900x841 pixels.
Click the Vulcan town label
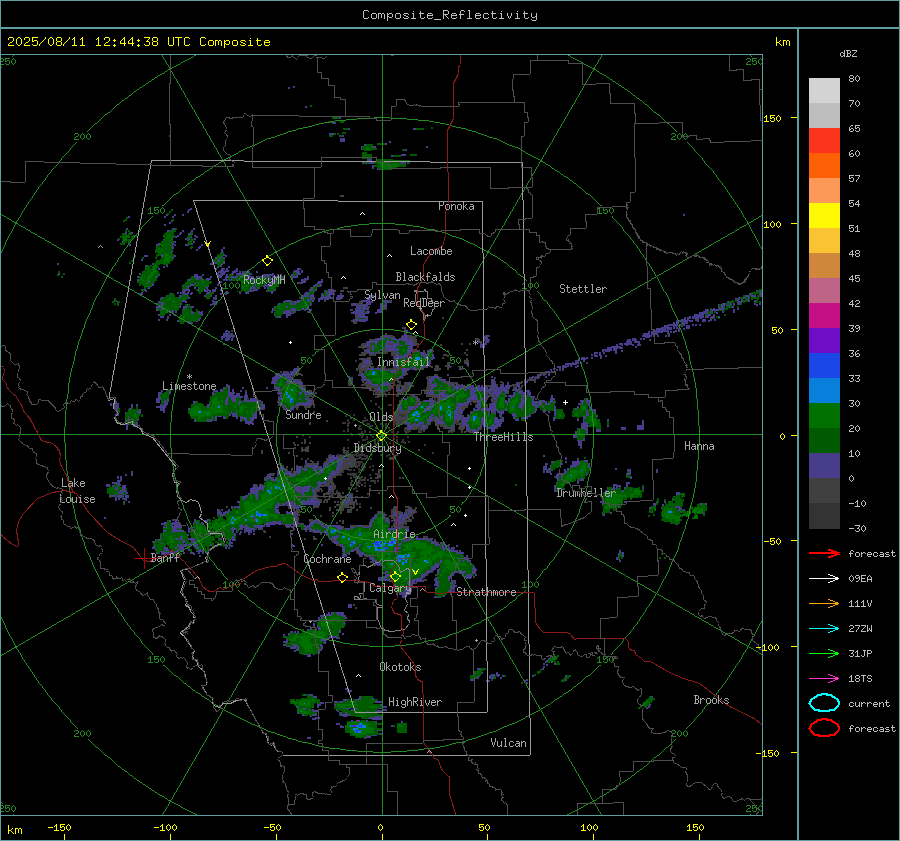pos(509,743)
